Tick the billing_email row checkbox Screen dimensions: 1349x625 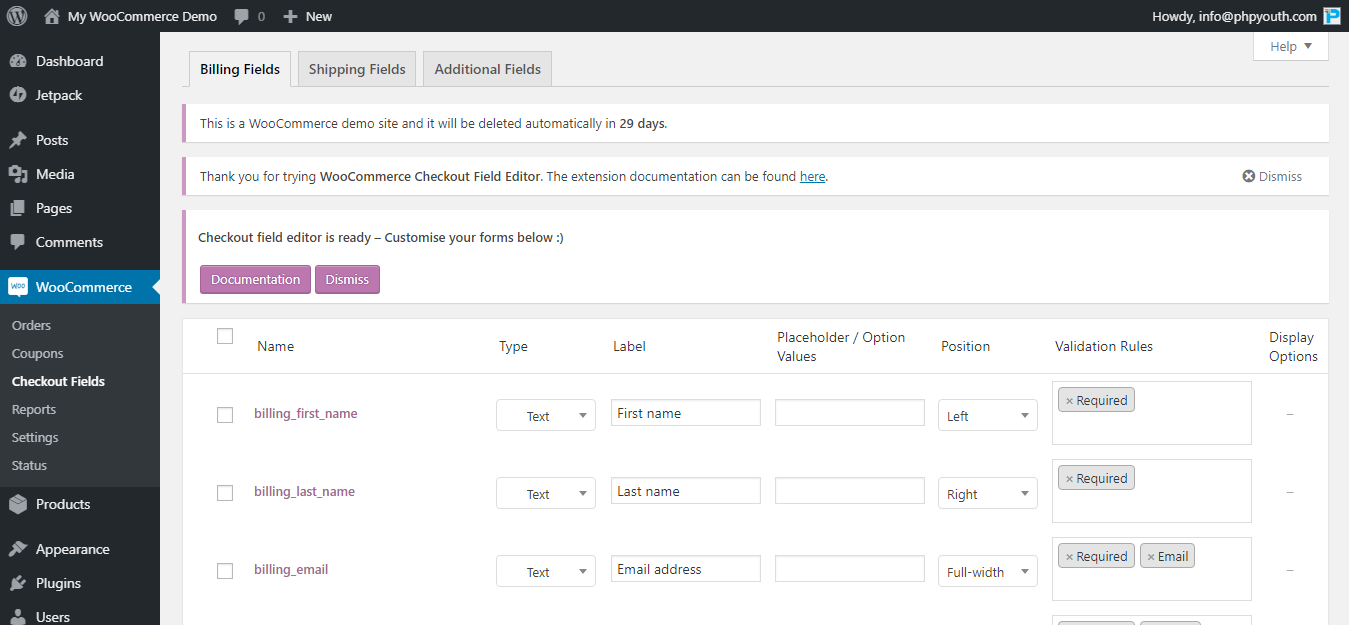click(224, 571)
